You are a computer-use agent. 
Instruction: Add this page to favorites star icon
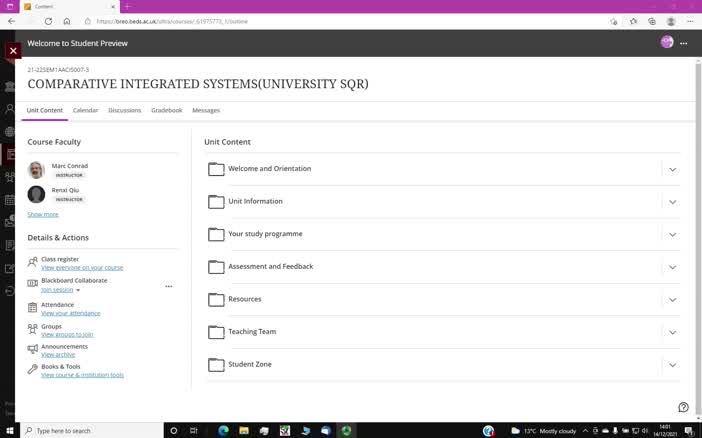click(x=613, y=21)
